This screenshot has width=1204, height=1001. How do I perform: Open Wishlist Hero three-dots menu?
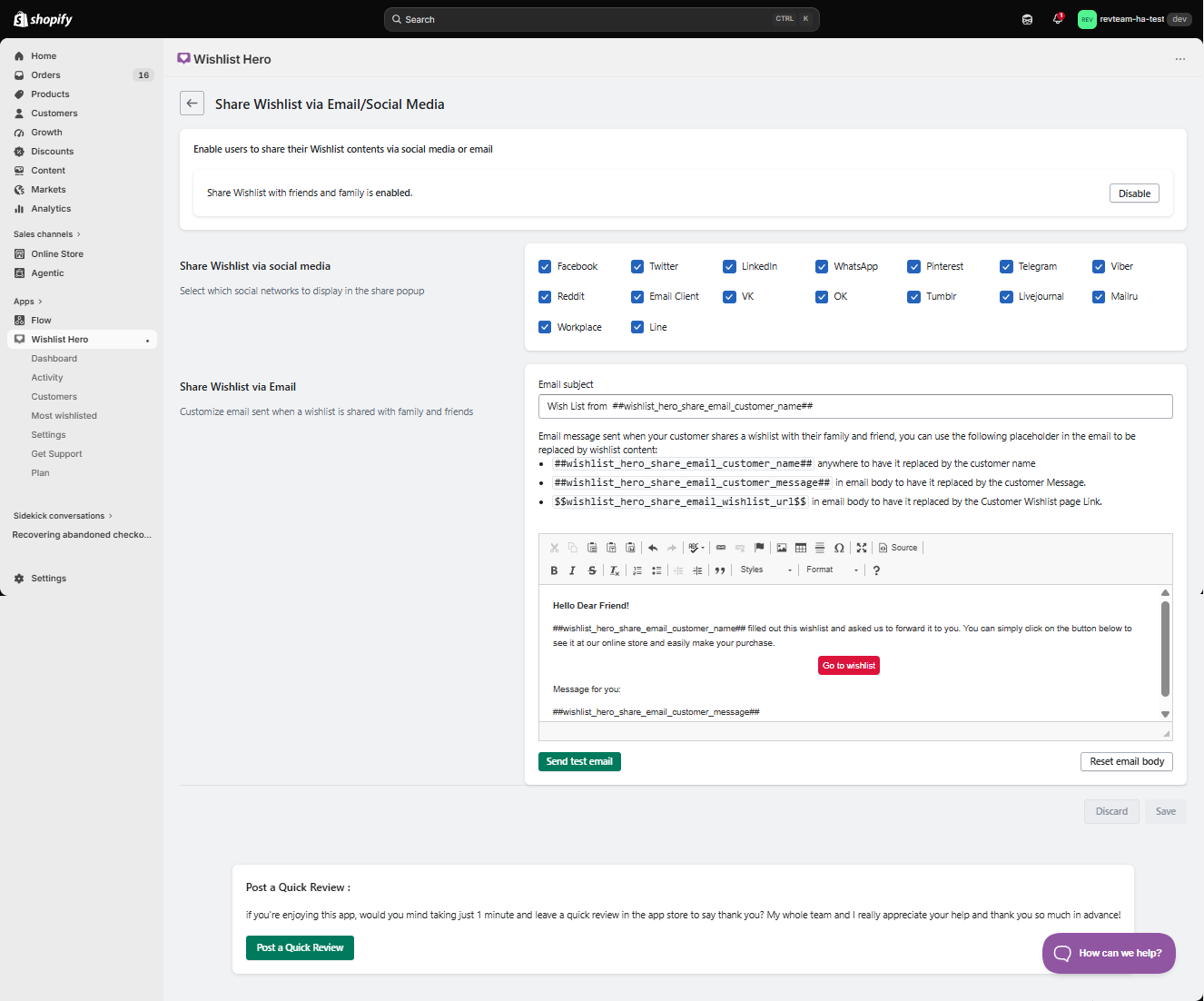1180,59
